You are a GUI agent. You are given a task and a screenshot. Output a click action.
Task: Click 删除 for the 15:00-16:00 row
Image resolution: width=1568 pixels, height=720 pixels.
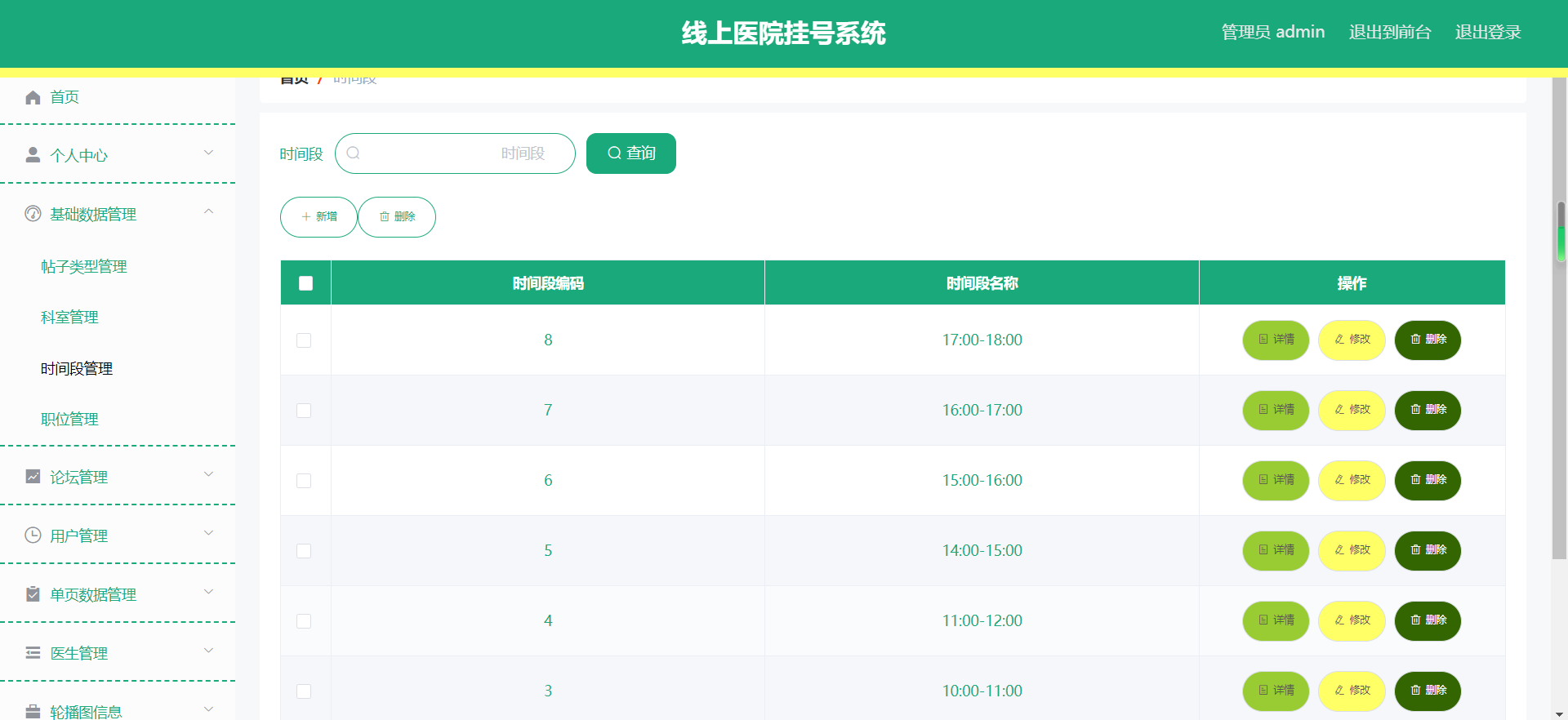[x=1428, y=481]
